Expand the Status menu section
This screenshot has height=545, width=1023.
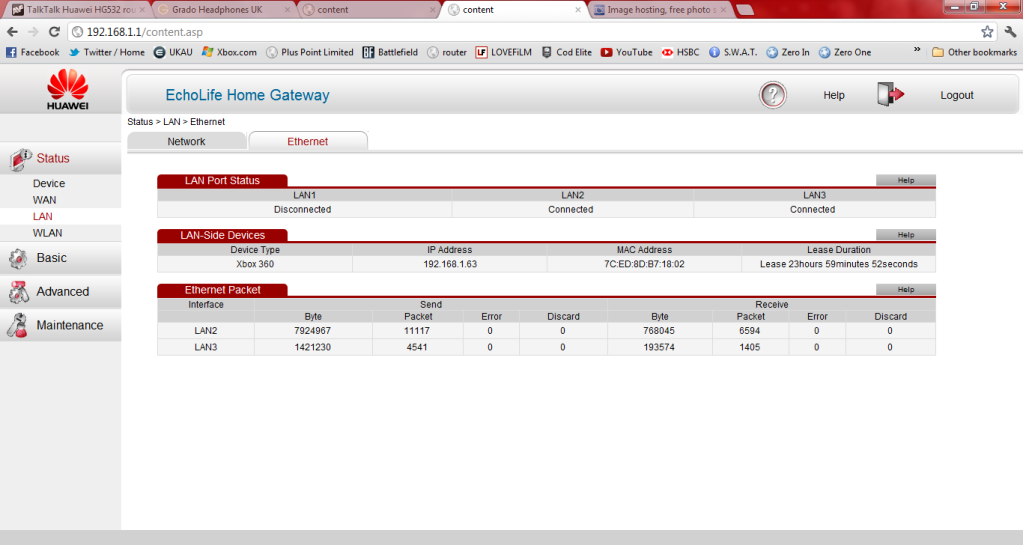point(61,159)
